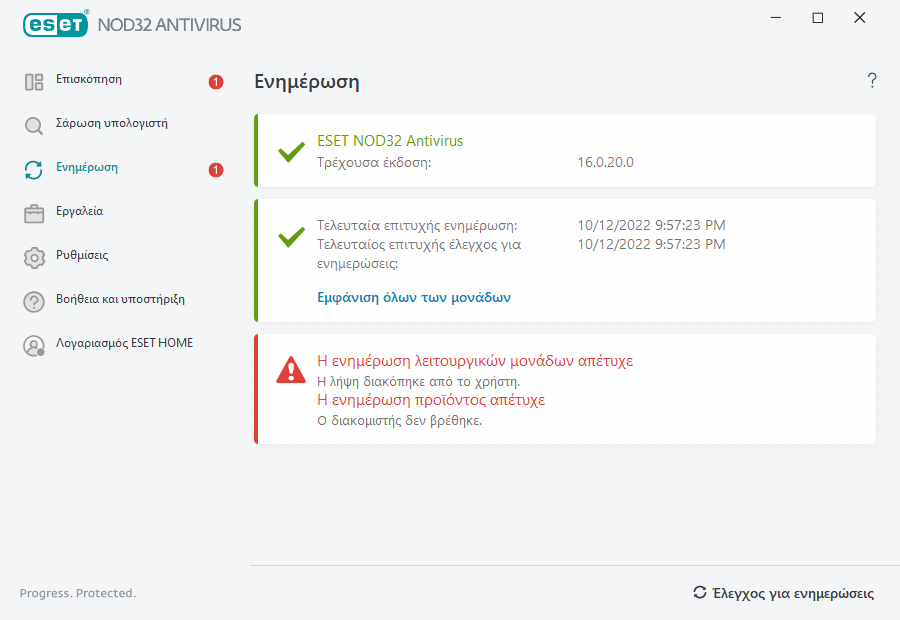Click the red badge beside Ενημέρωση

pyautogui.click(x=216, y=170)
